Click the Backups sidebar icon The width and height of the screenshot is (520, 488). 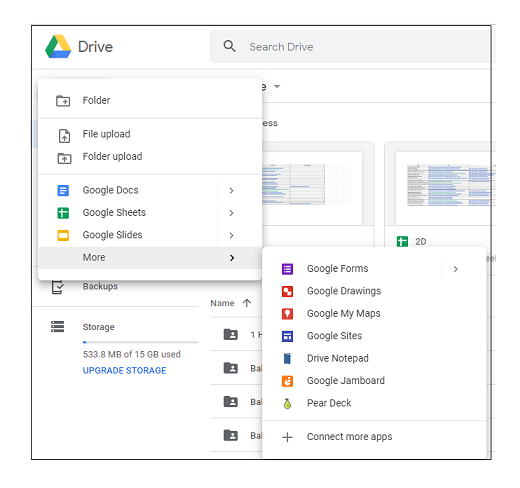[x=57, y=287]
